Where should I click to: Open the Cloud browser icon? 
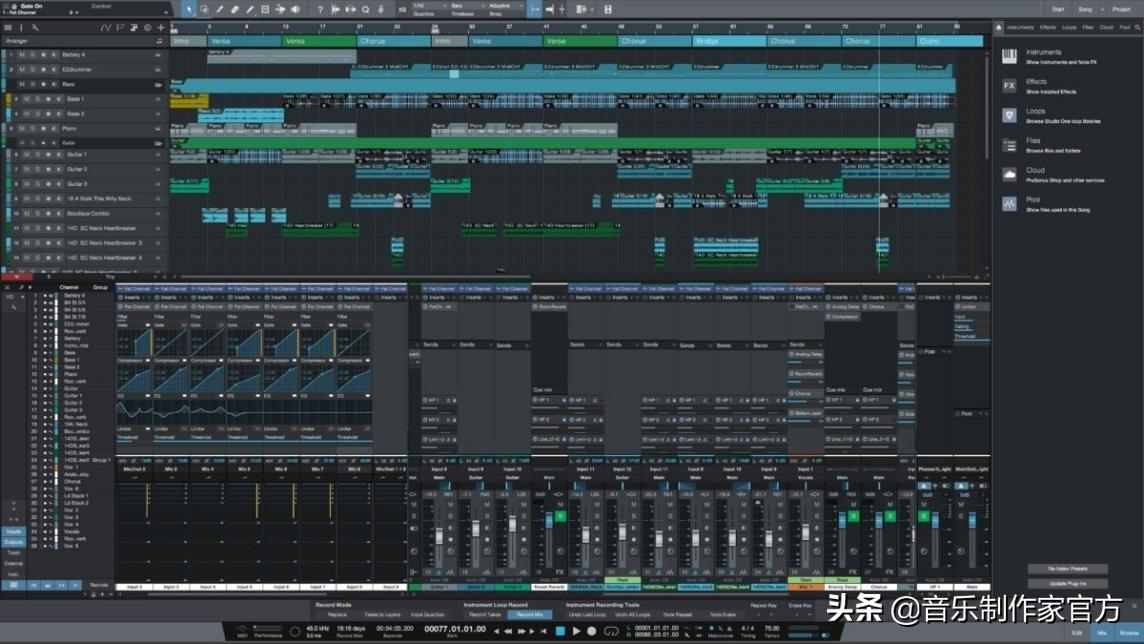coord(1009,174)
